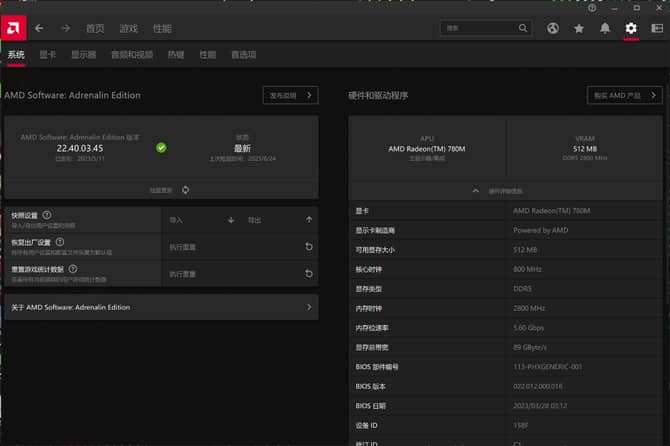The height and width of the screenshot is (446, 670).
Task: Select the 显卡 settings tab
Action: [x=47, y=55]
